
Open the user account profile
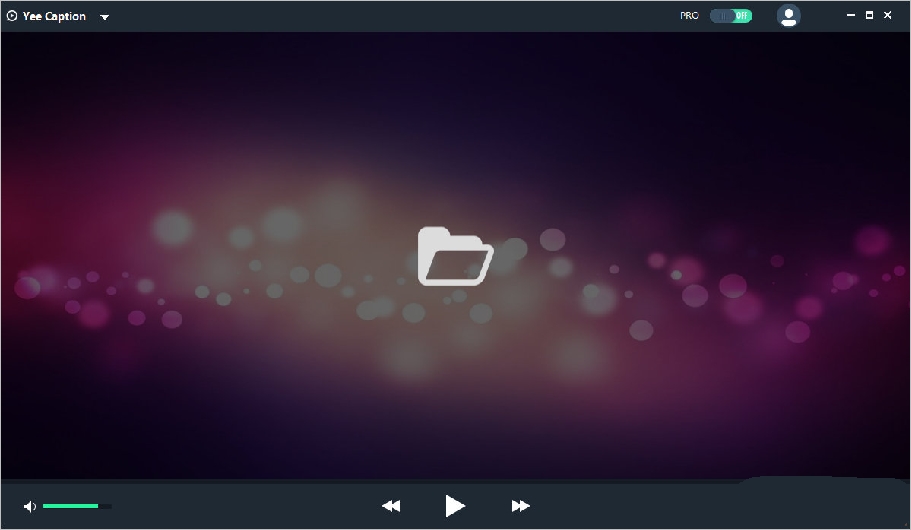[788, 16]
